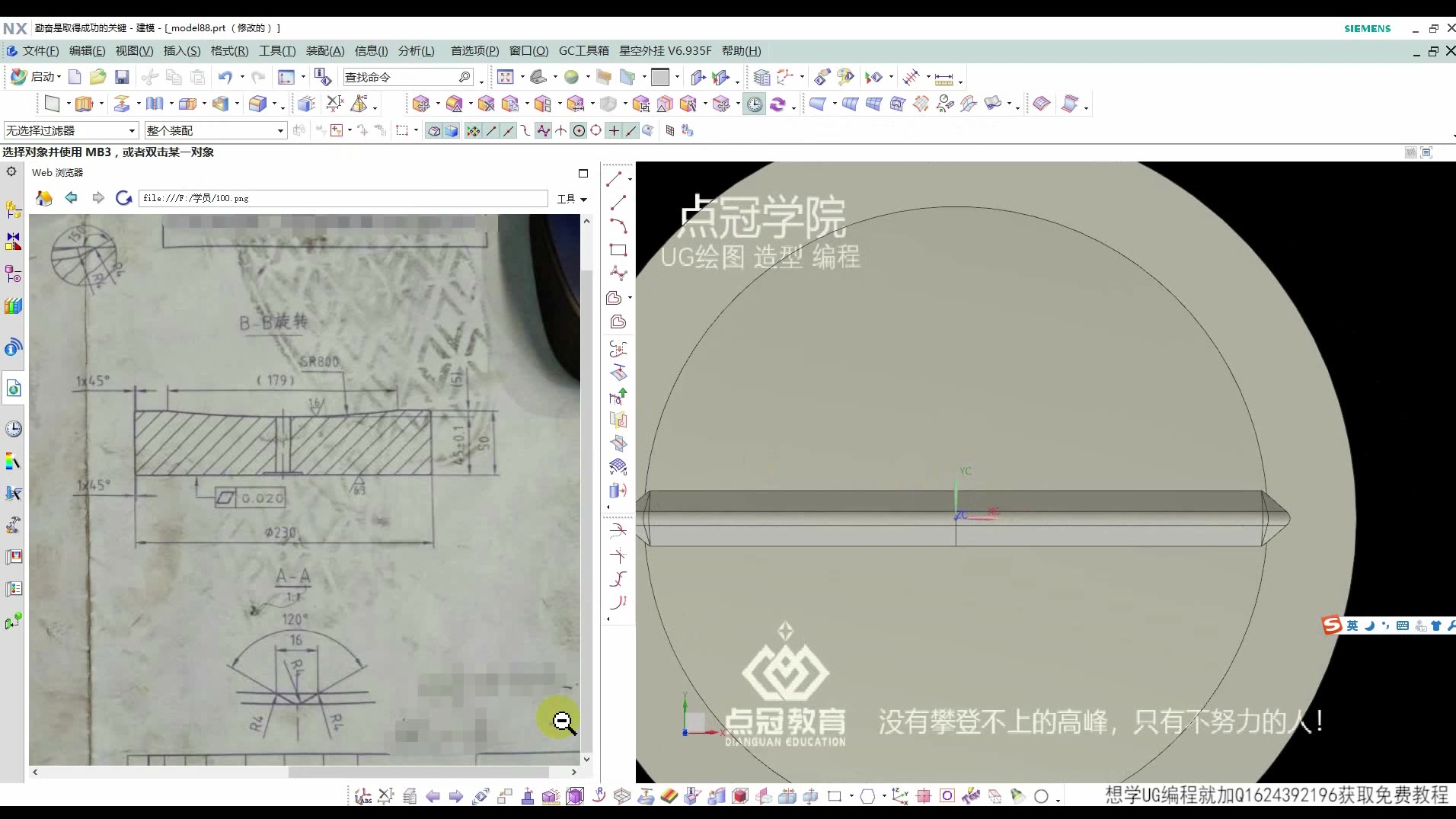Image resolution: width=1456 pixels, height=819 pixels.
Task: Select the Rectangle tool in vertical toolbar
Action: tap(618, 250)
